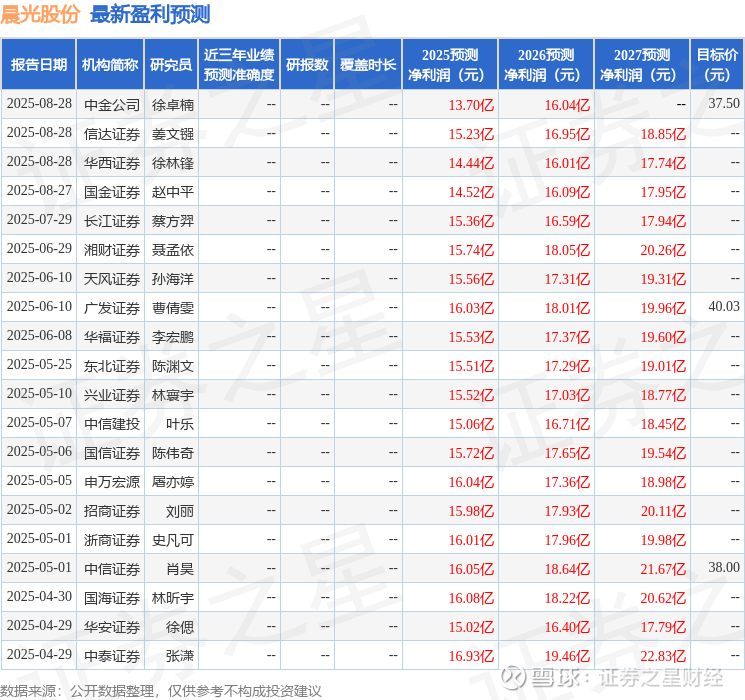This screenshot has width=745, height=700.
Task: Click date 2025-06-08
Action: pos(39,335)
